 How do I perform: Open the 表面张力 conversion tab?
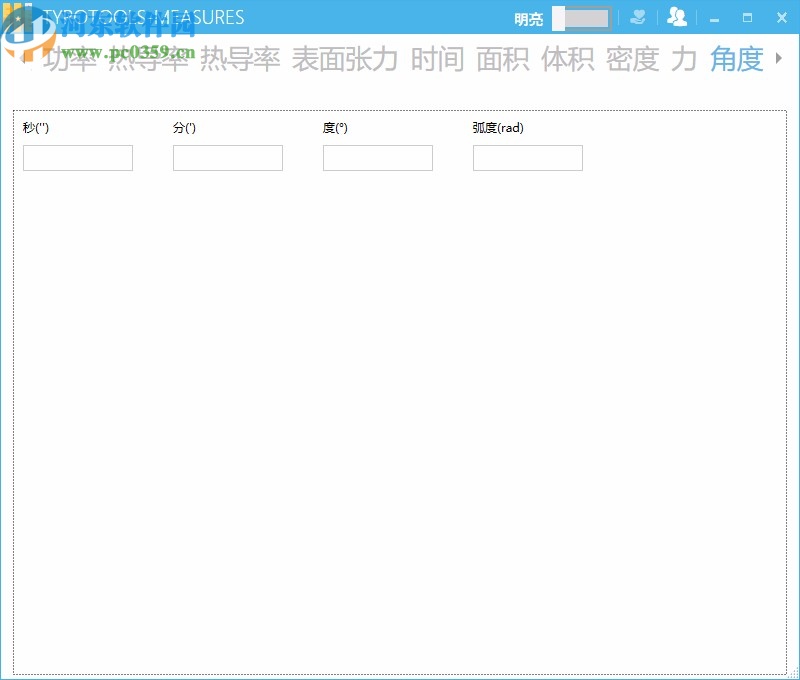click(344, 60)
